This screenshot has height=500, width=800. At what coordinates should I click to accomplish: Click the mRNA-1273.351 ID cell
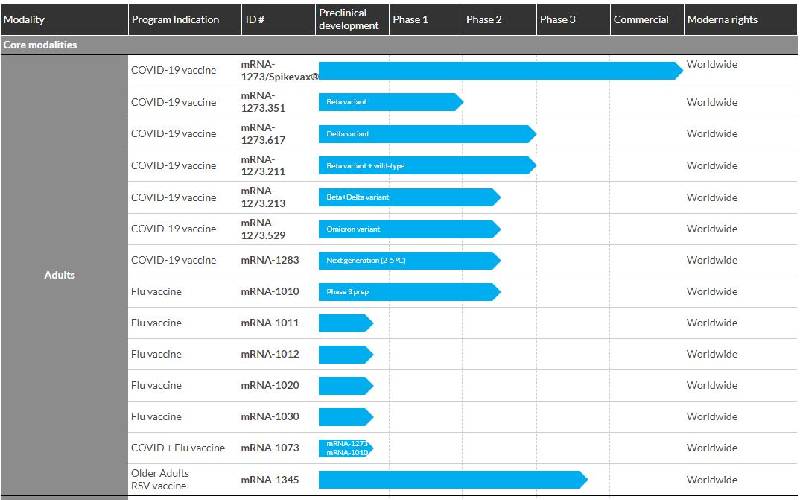[x=262, y=102]
